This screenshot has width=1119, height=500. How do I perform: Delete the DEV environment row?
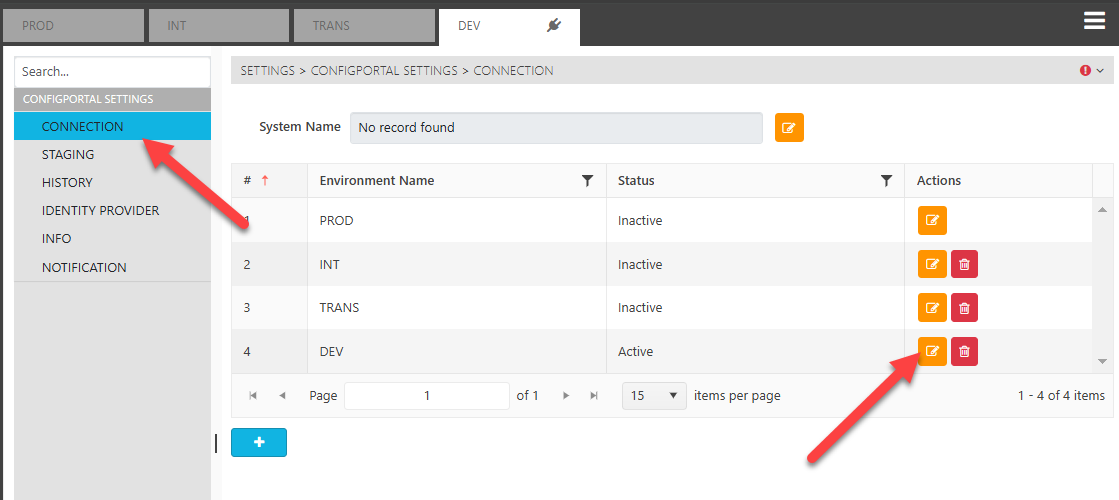tap(964, 351)
